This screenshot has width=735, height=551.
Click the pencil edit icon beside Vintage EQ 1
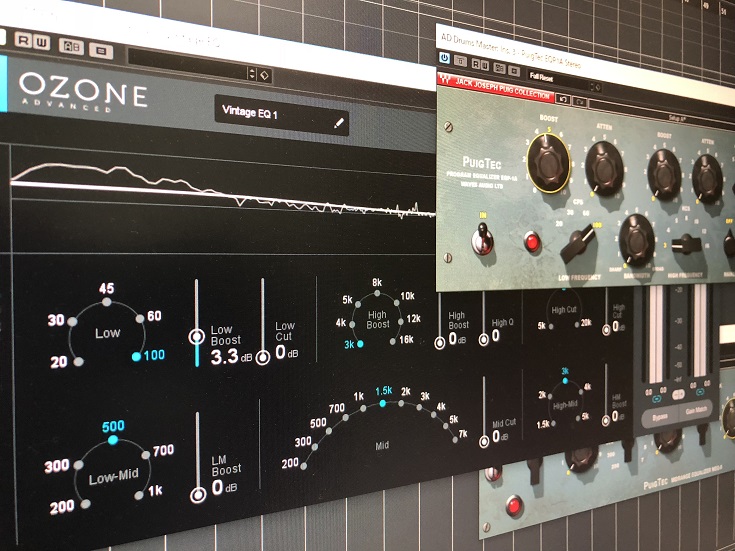pyautogui.click(x=338, y=123)
